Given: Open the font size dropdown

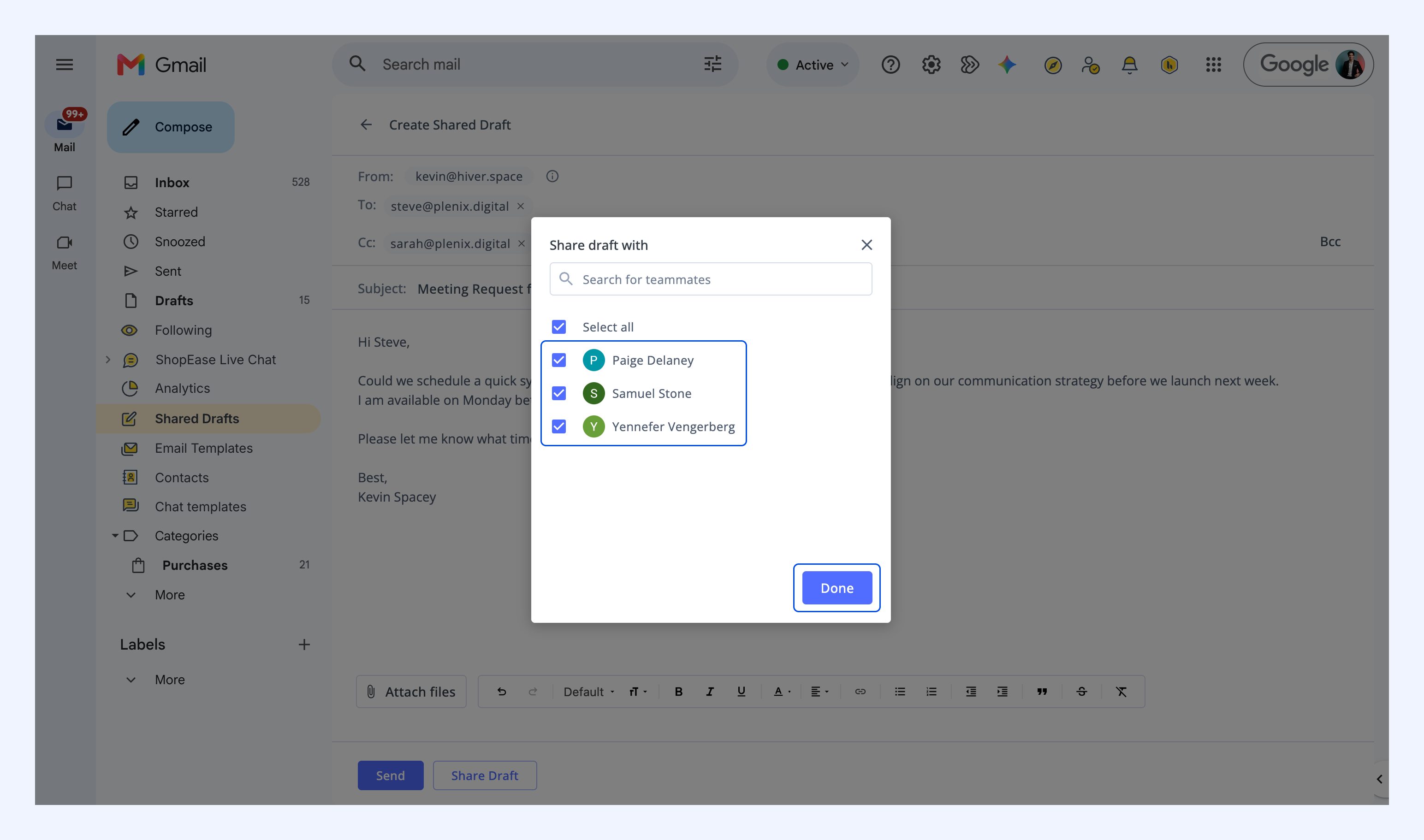Looking at the screenshot, I should click(638, 692).
